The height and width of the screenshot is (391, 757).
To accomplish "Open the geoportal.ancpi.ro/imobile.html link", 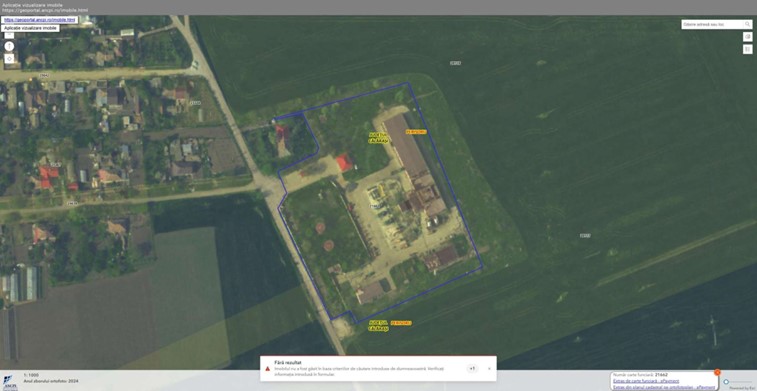I will click(39, 20).
